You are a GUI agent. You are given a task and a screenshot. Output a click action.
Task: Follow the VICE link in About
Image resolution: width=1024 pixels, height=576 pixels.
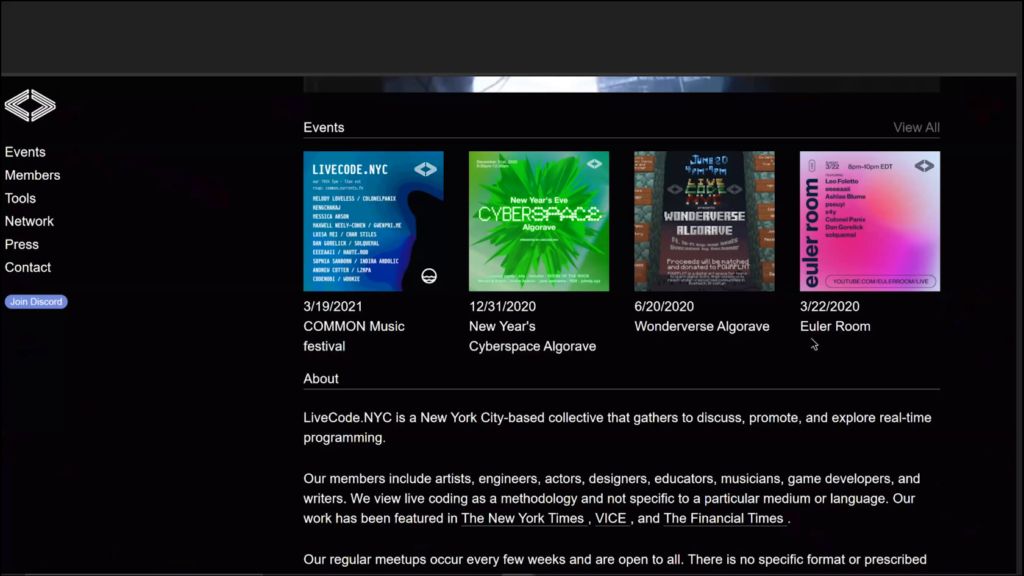point(611,519)
